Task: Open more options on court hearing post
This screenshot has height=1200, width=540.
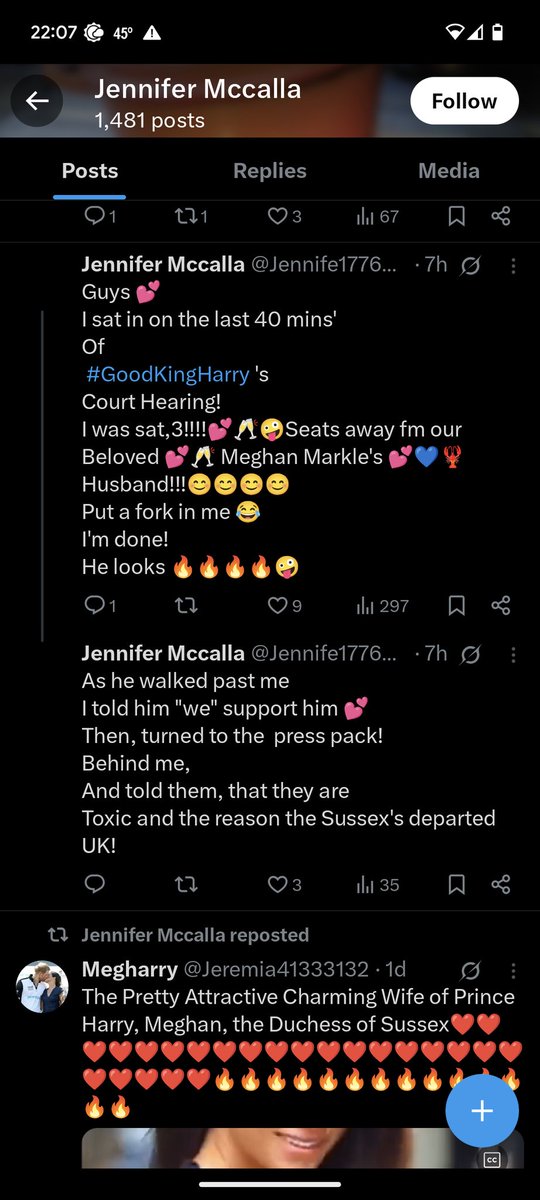Action: pos(514,265)
